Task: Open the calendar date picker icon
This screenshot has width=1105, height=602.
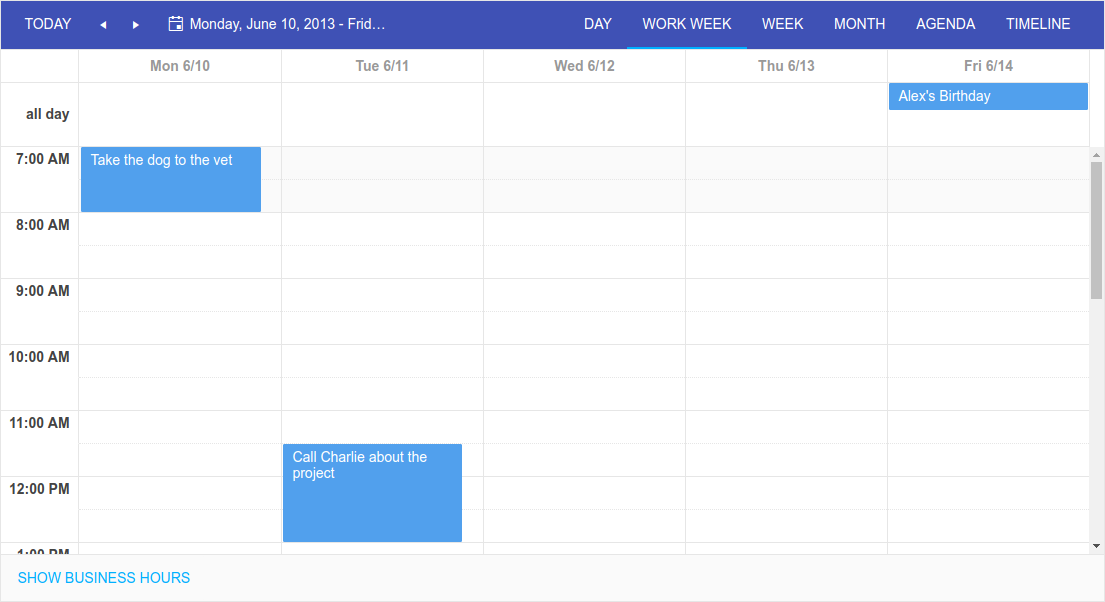Action: click(x=175, y=24)
